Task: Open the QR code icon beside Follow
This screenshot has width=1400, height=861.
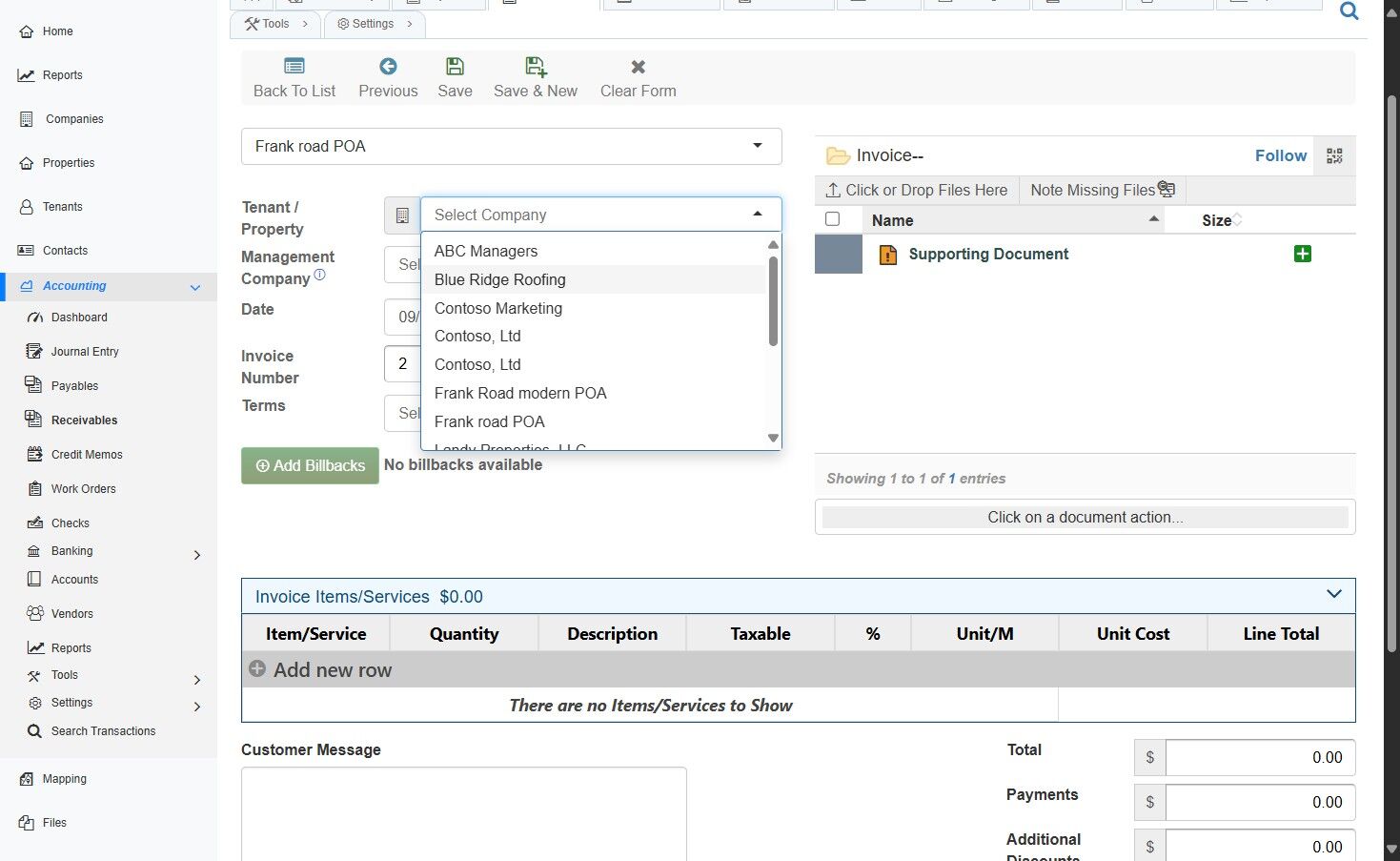Action: pos(1334,155)
